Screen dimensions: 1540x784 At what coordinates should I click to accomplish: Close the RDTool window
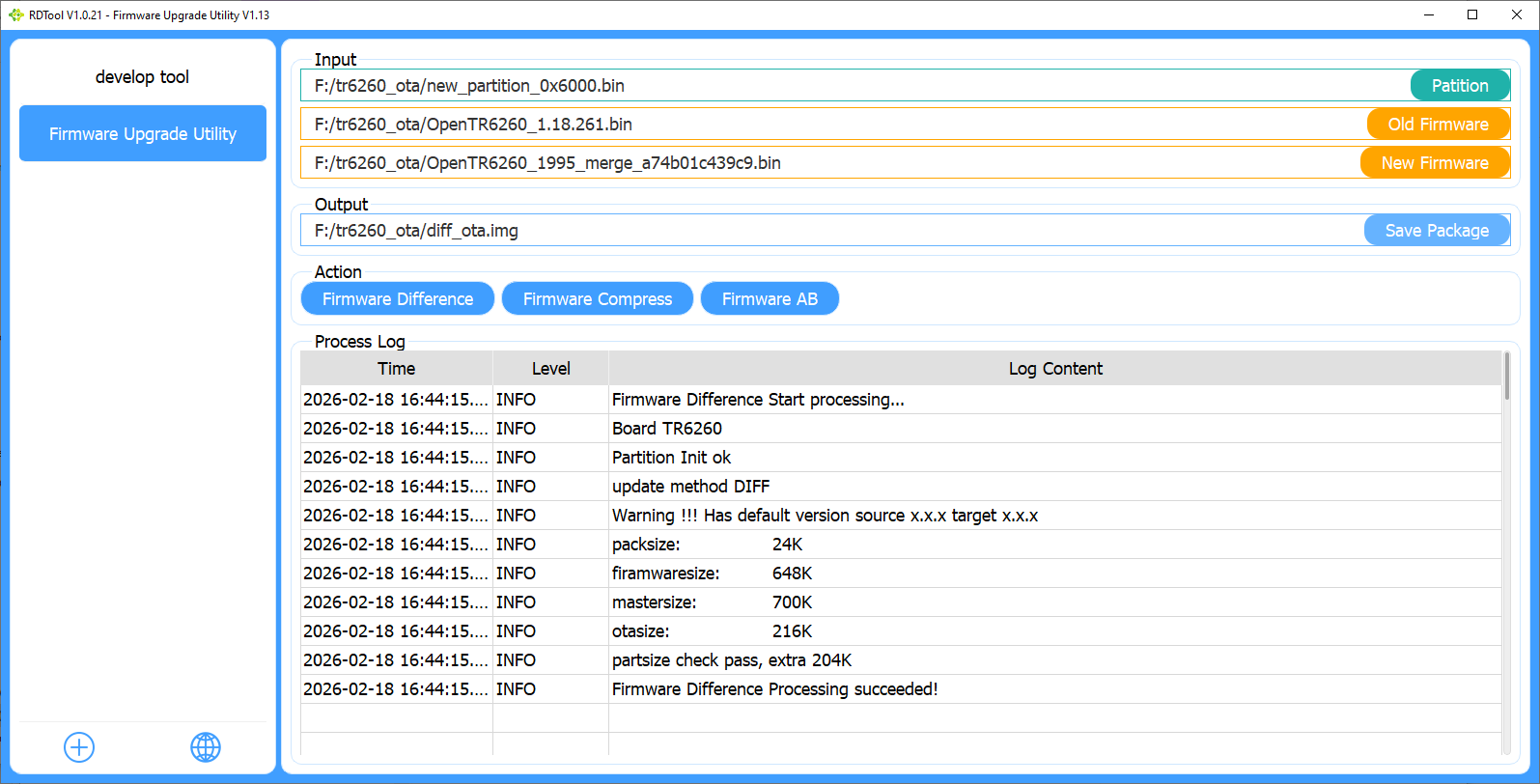(1517, 14)
